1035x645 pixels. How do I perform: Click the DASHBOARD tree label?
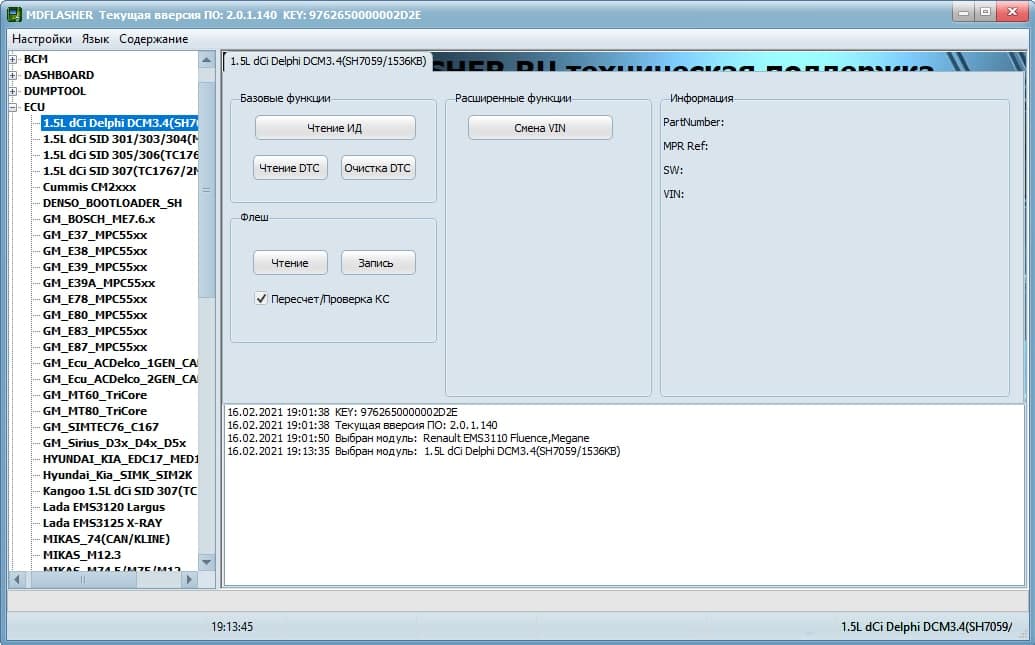pos(59,75)
